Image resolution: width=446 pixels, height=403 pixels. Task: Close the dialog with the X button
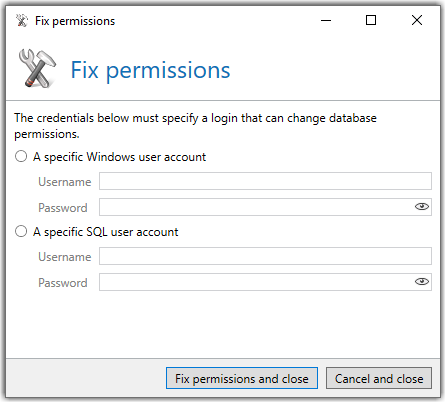(417, 20)
